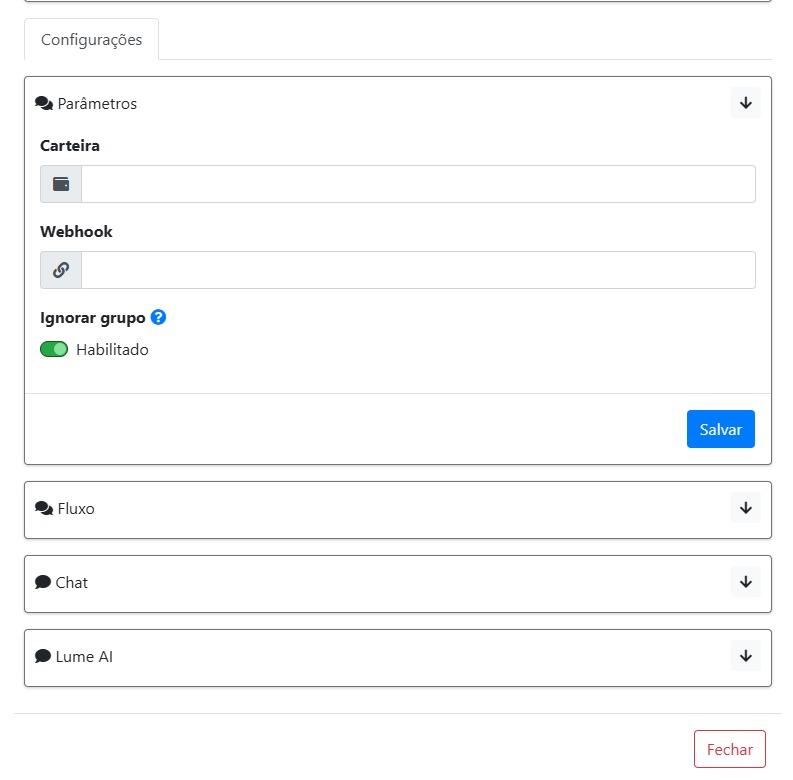Expand the Fluxo section arrow
Image resolution: width=793 pixels, height=780 pixels.
click(x=745, y=508)
